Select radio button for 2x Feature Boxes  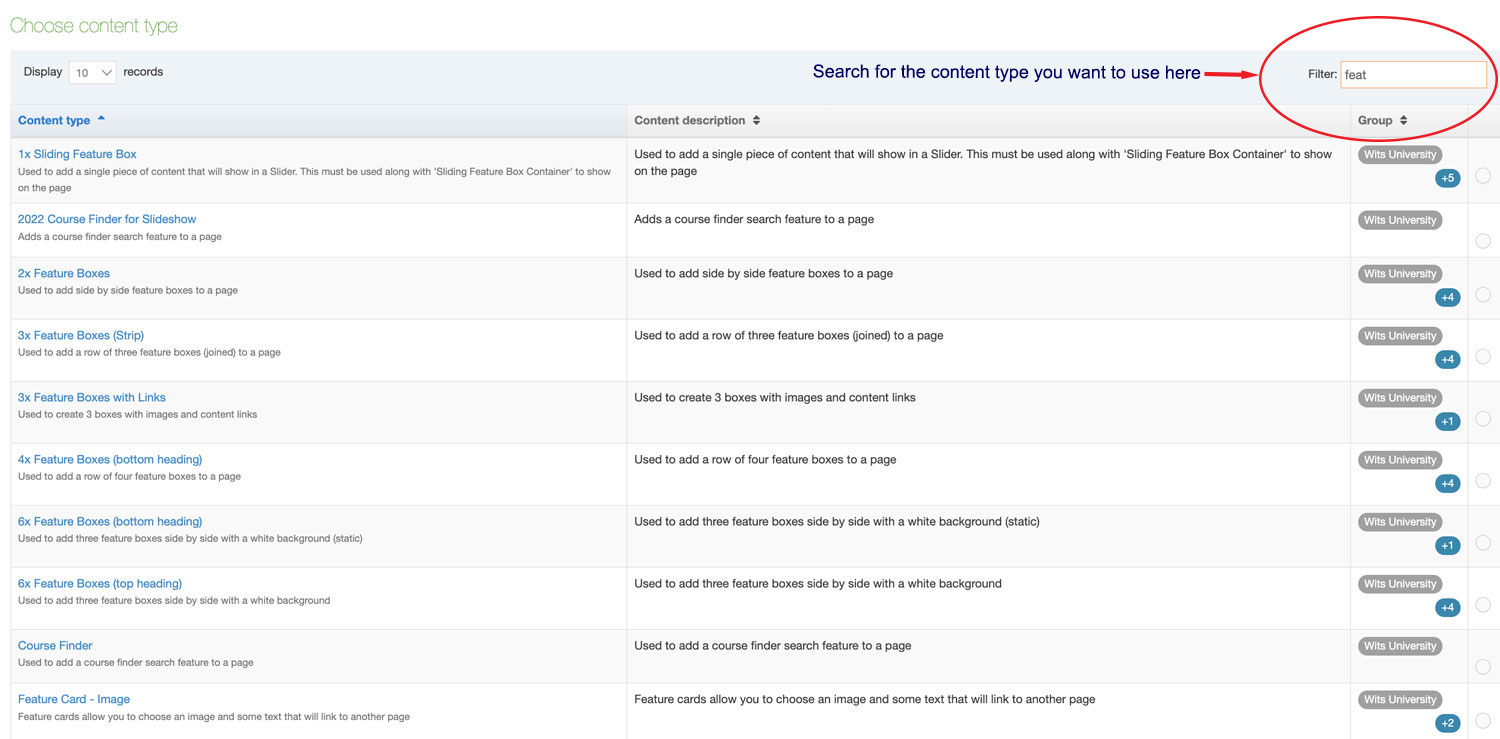click(1483, 295)
